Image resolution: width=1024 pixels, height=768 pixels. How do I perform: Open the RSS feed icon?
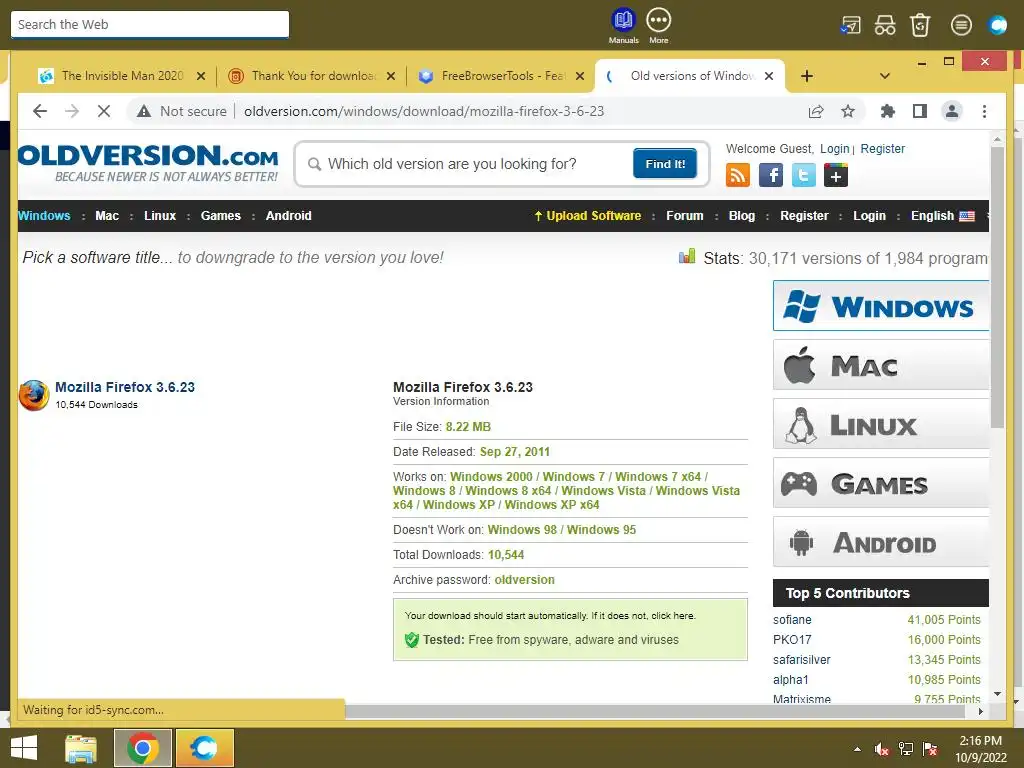click(738, 175)
